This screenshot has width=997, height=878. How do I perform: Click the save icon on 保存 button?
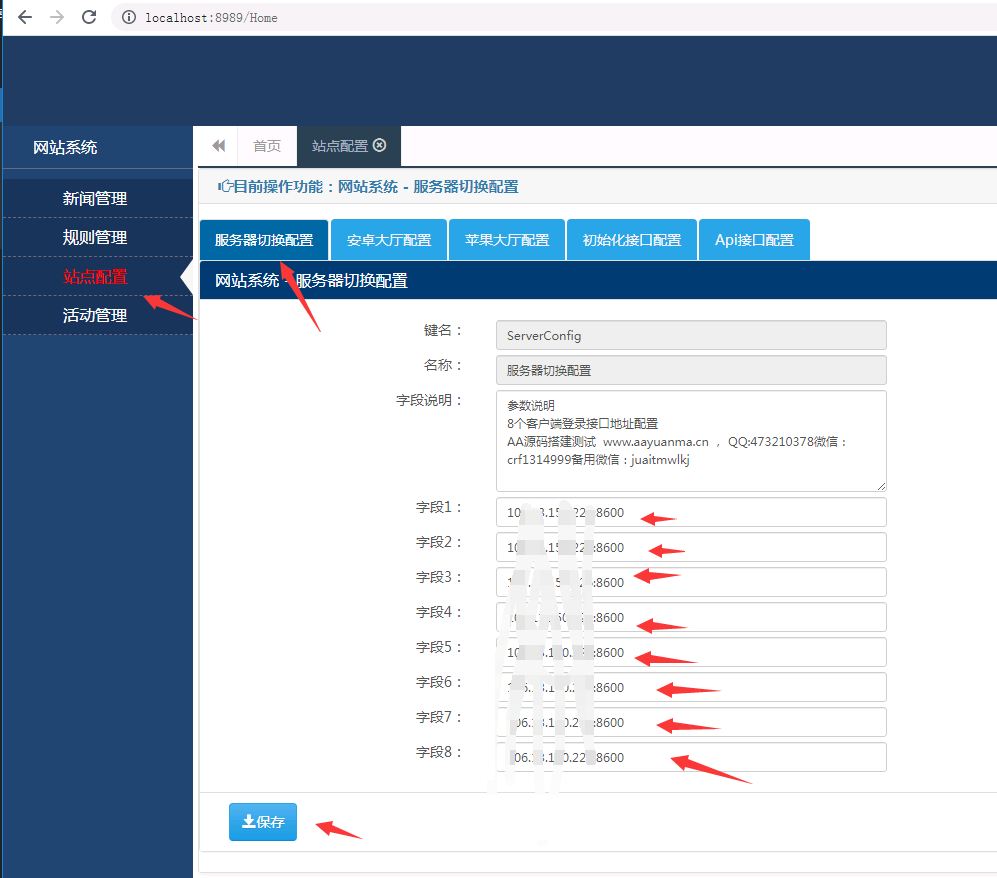click(246, 821)
